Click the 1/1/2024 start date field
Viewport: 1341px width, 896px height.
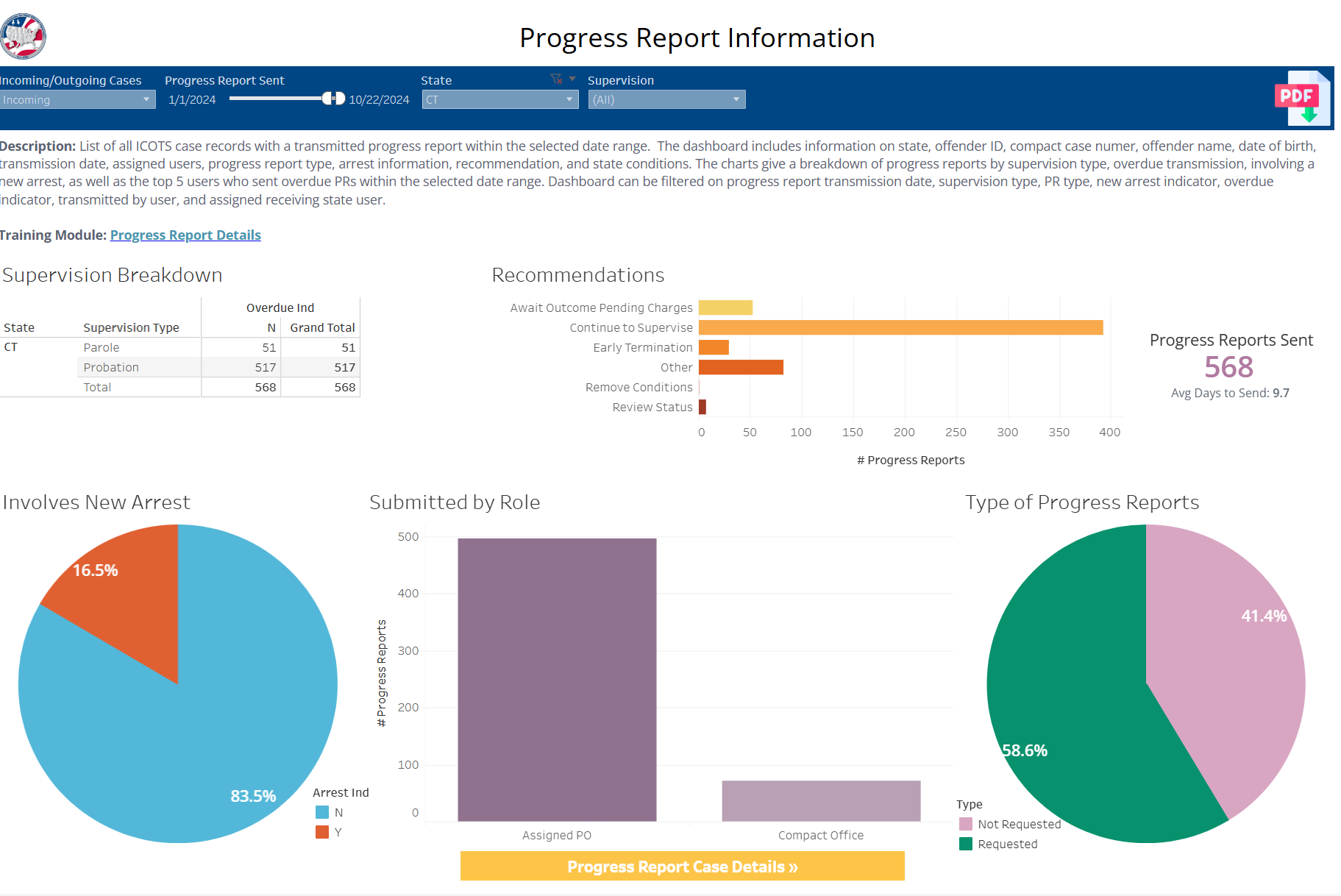coord(192,100)
